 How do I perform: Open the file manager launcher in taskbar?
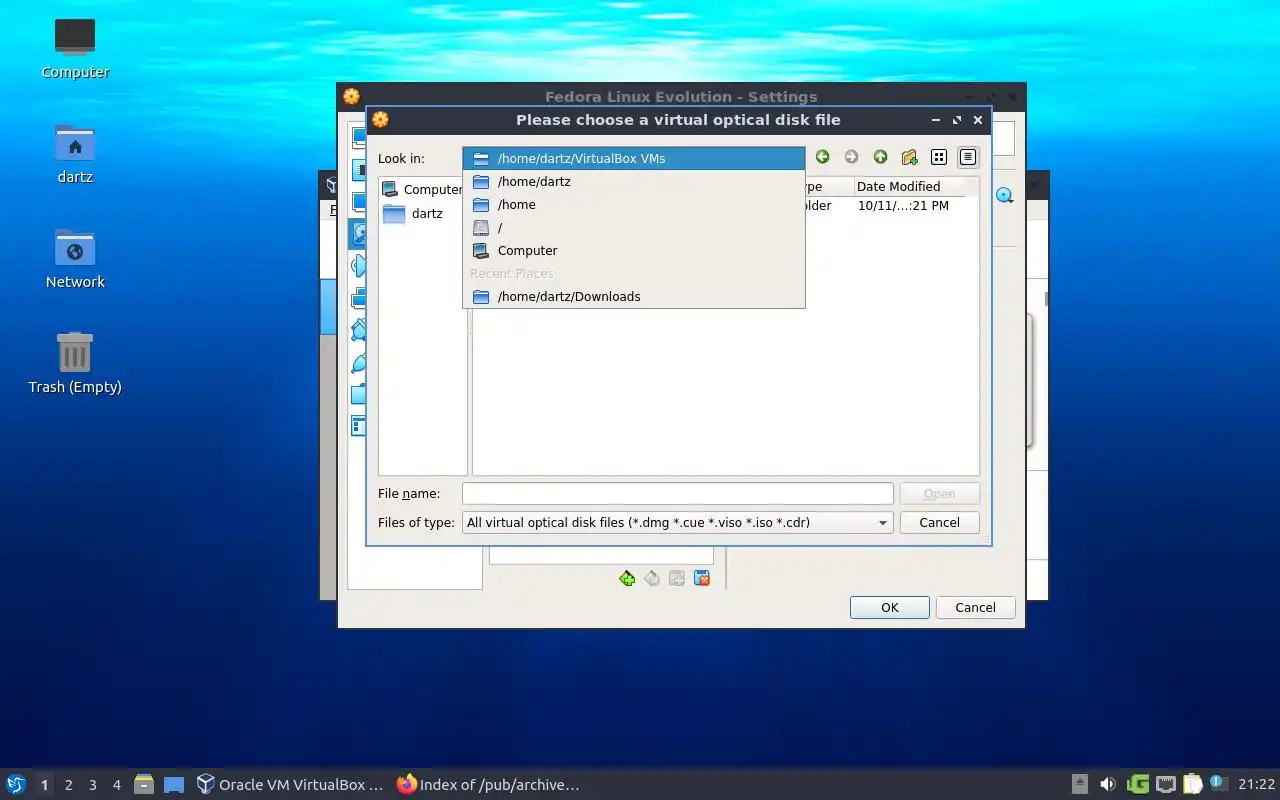(x=144, y=784)
